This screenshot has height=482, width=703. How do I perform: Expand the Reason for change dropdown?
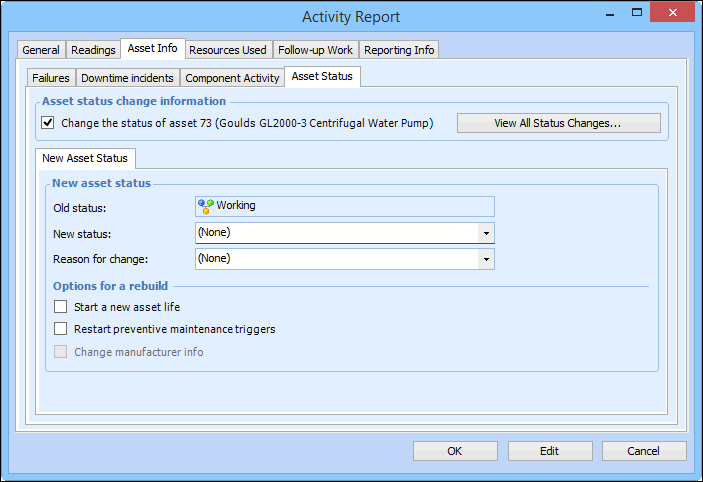pyautogui.click(x=486, y=259)
